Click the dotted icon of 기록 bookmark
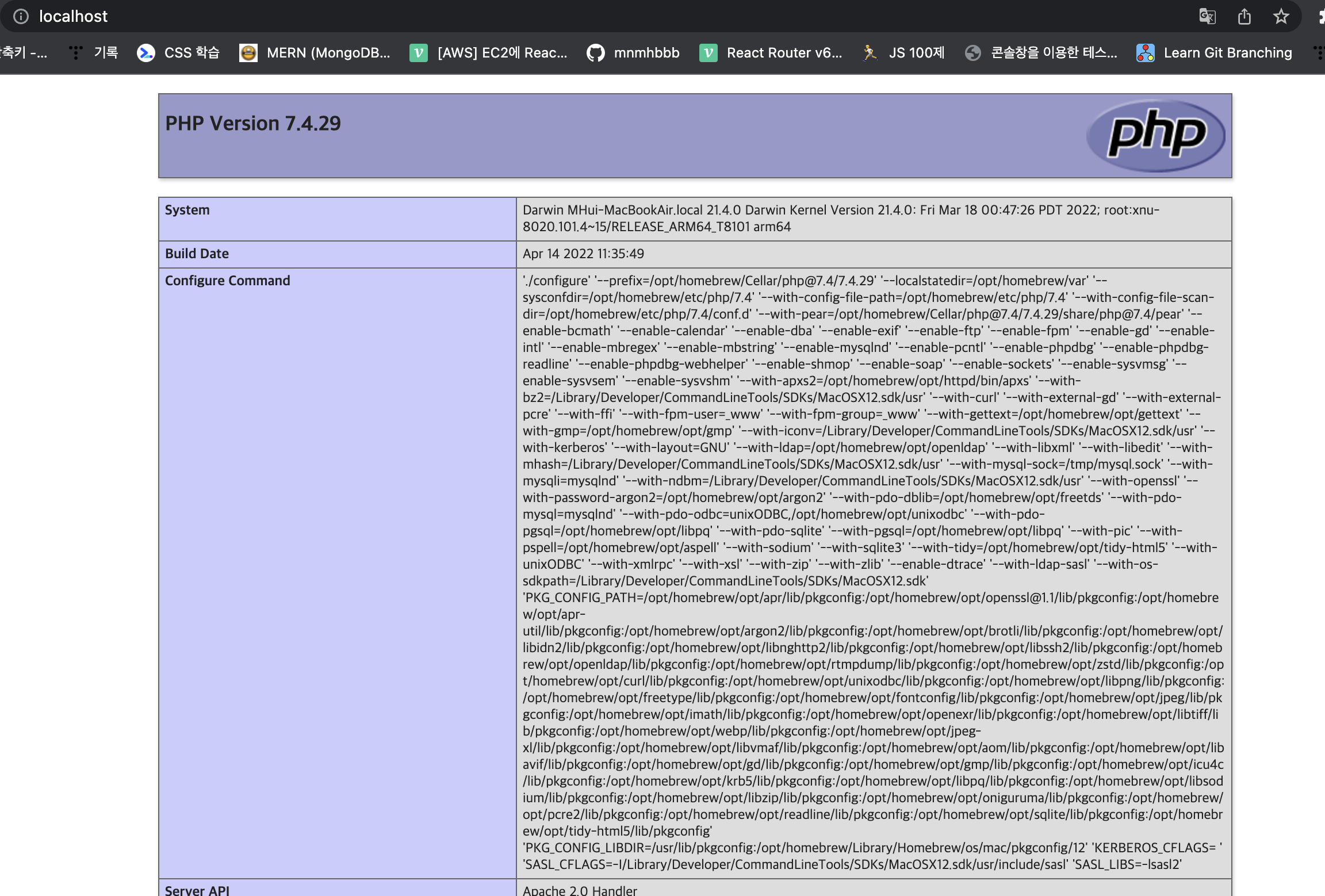Viewport: 1325px width, 896px height. coord(75,53)
